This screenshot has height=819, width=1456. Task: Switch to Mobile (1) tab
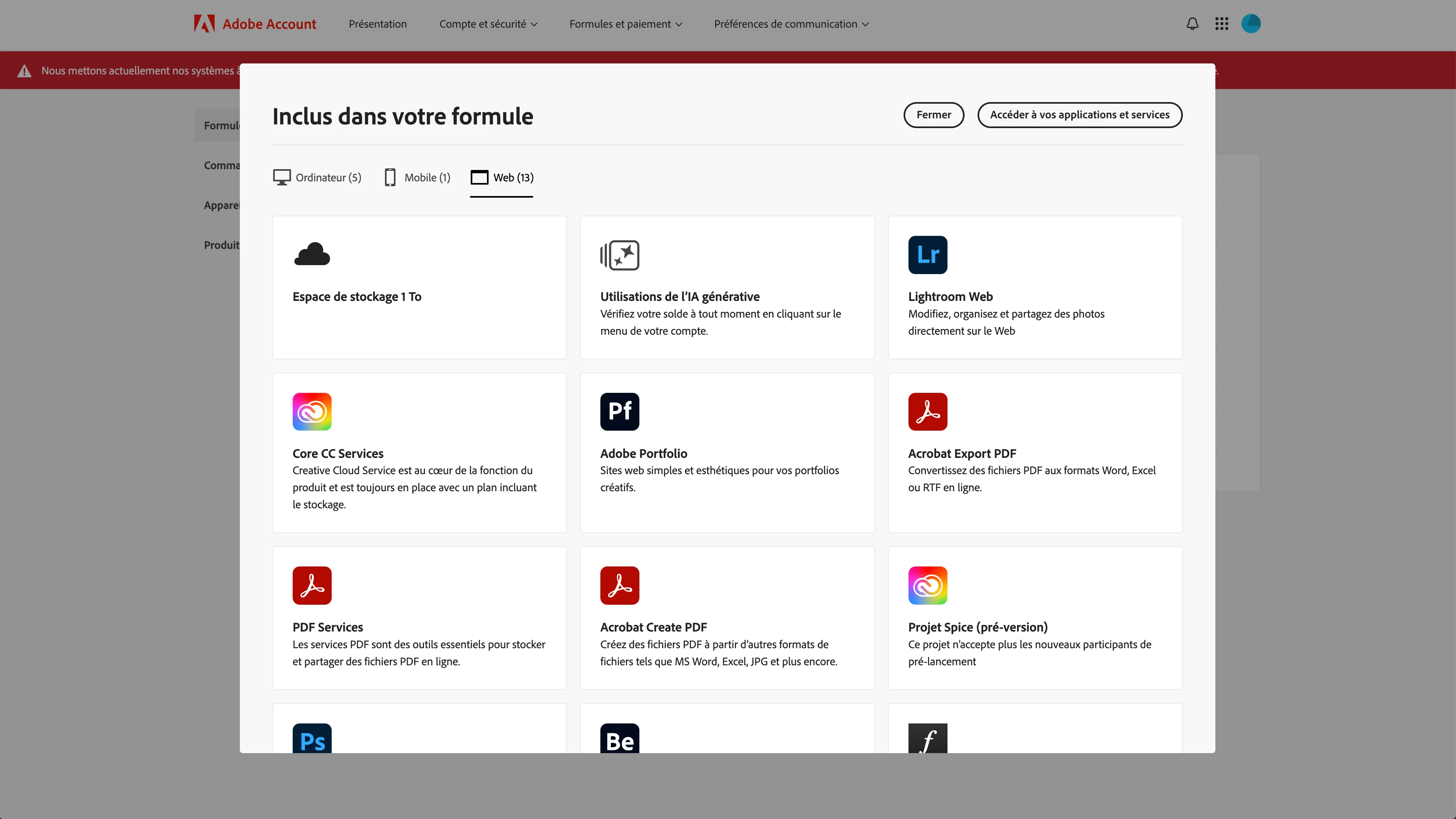[x=417, y=178]
